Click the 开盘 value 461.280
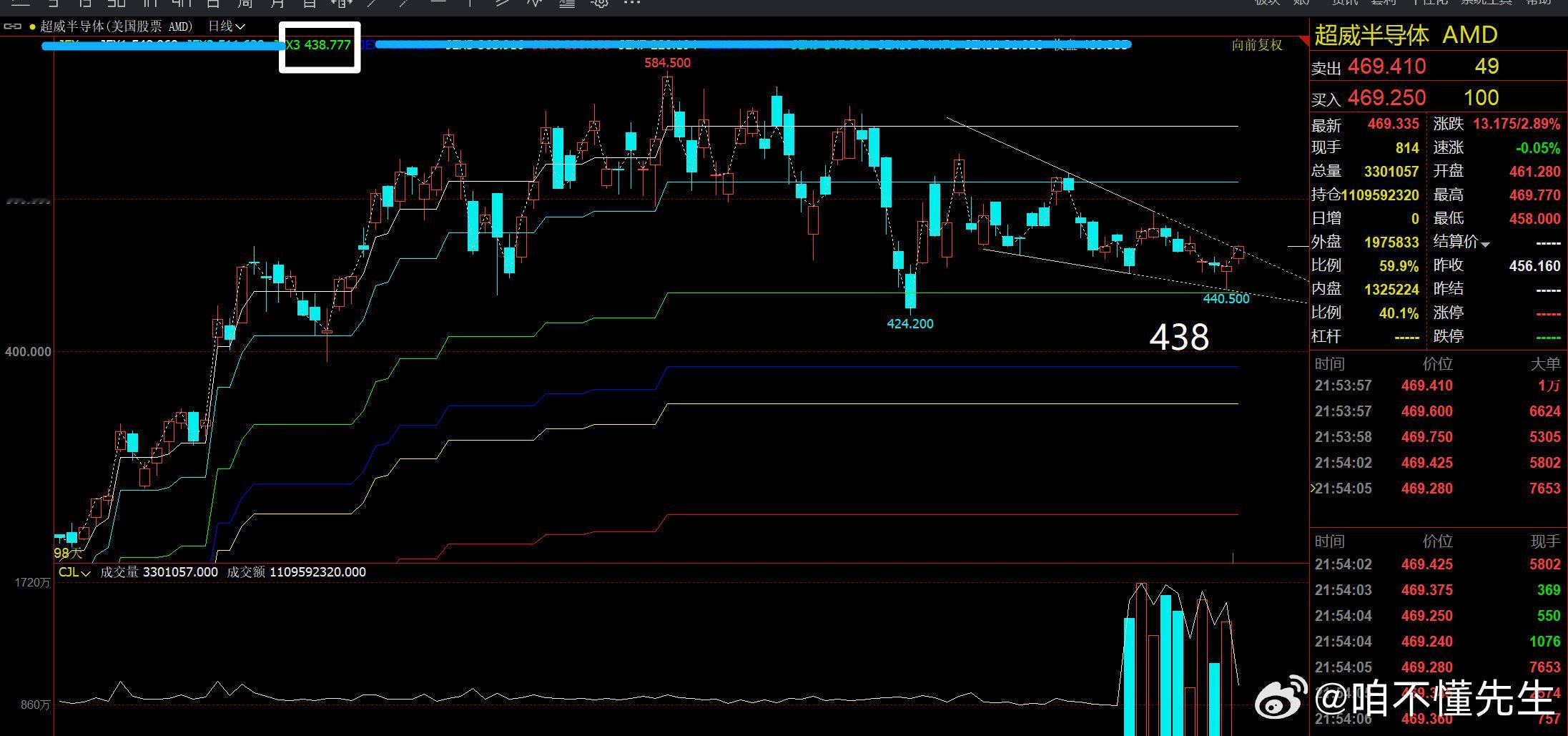This screenshot has height=736, width=1568. (1534, 172)
